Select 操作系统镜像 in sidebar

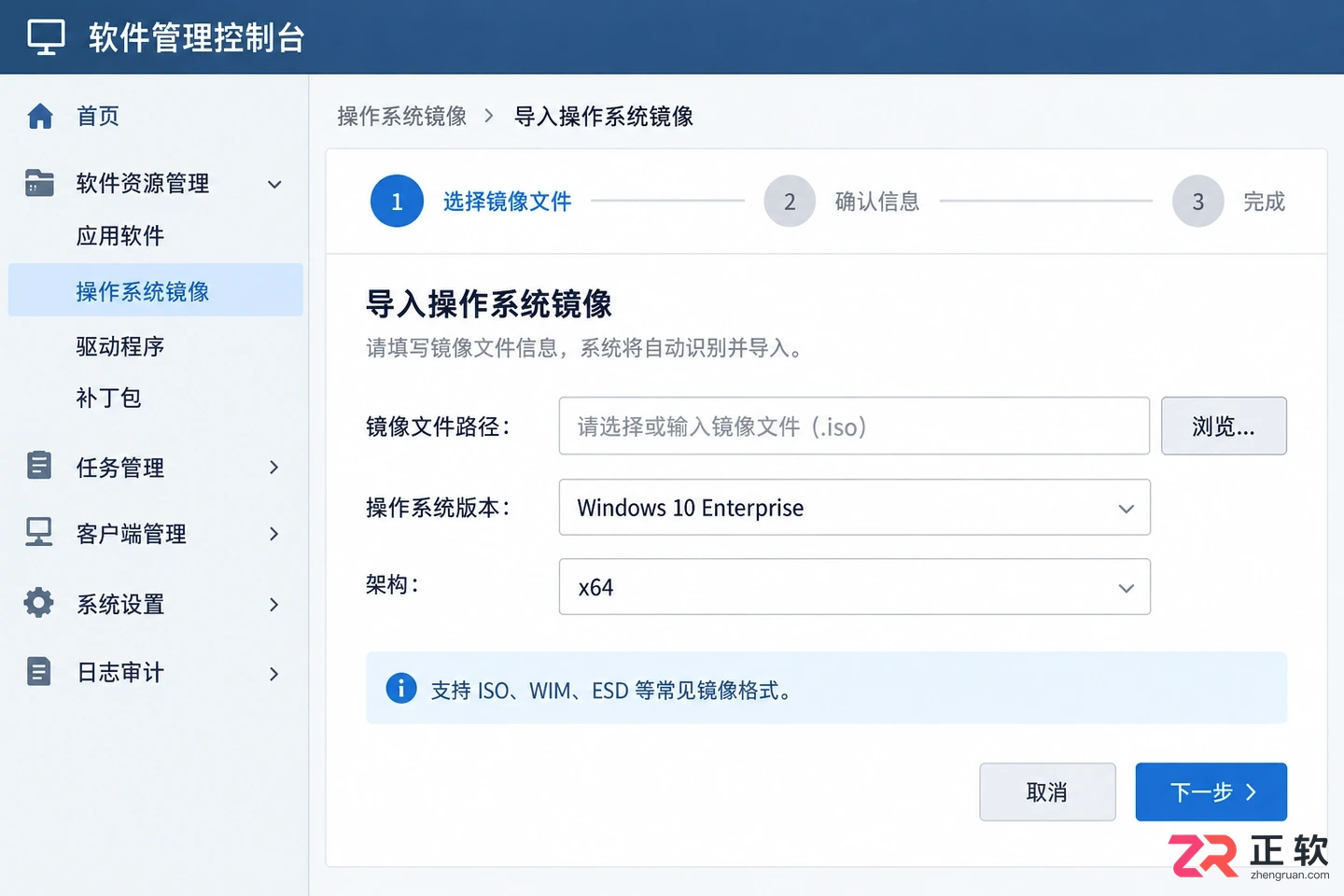tap(156, 290)
